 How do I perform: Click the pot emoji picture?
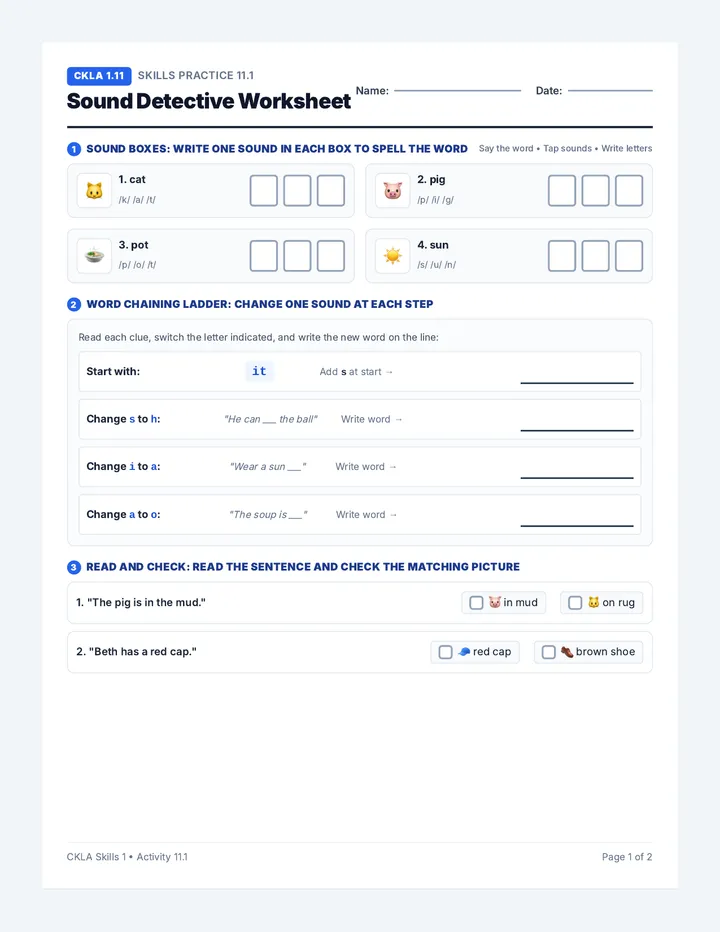tap(95, 256)
